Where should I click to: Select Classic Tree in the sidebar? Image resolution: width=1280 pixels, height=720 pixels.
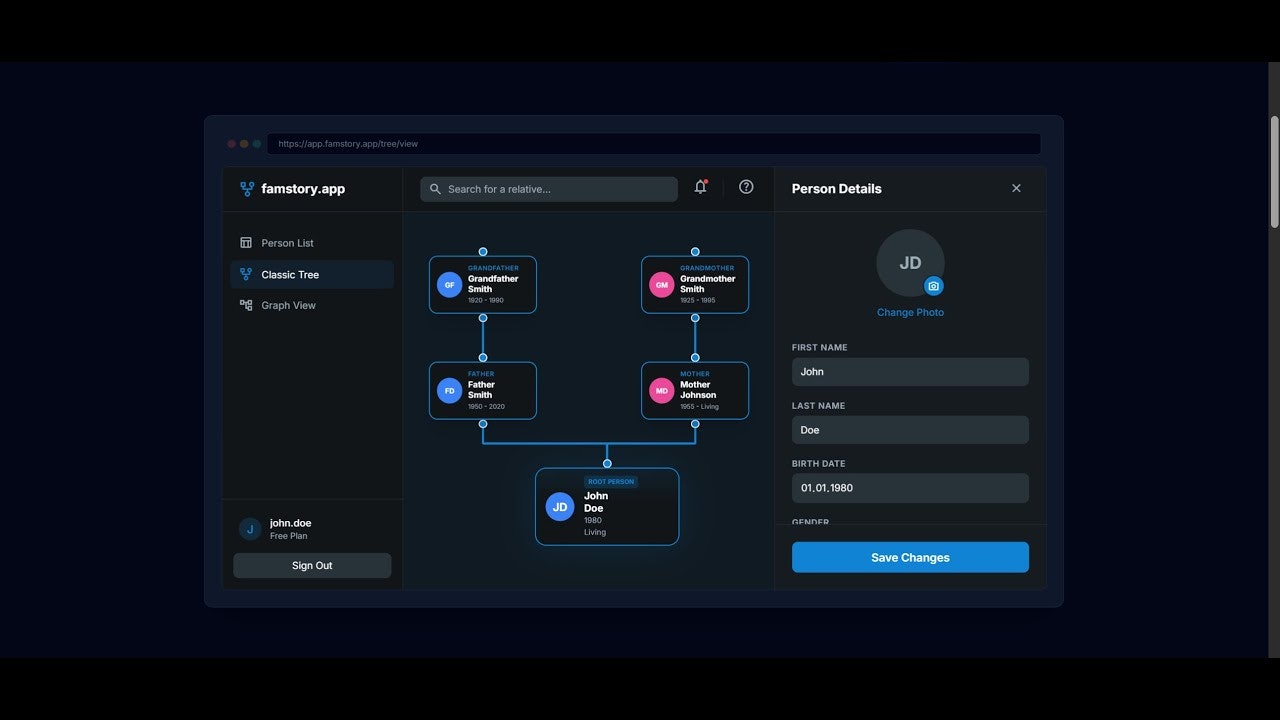click(x=312, y=274)
